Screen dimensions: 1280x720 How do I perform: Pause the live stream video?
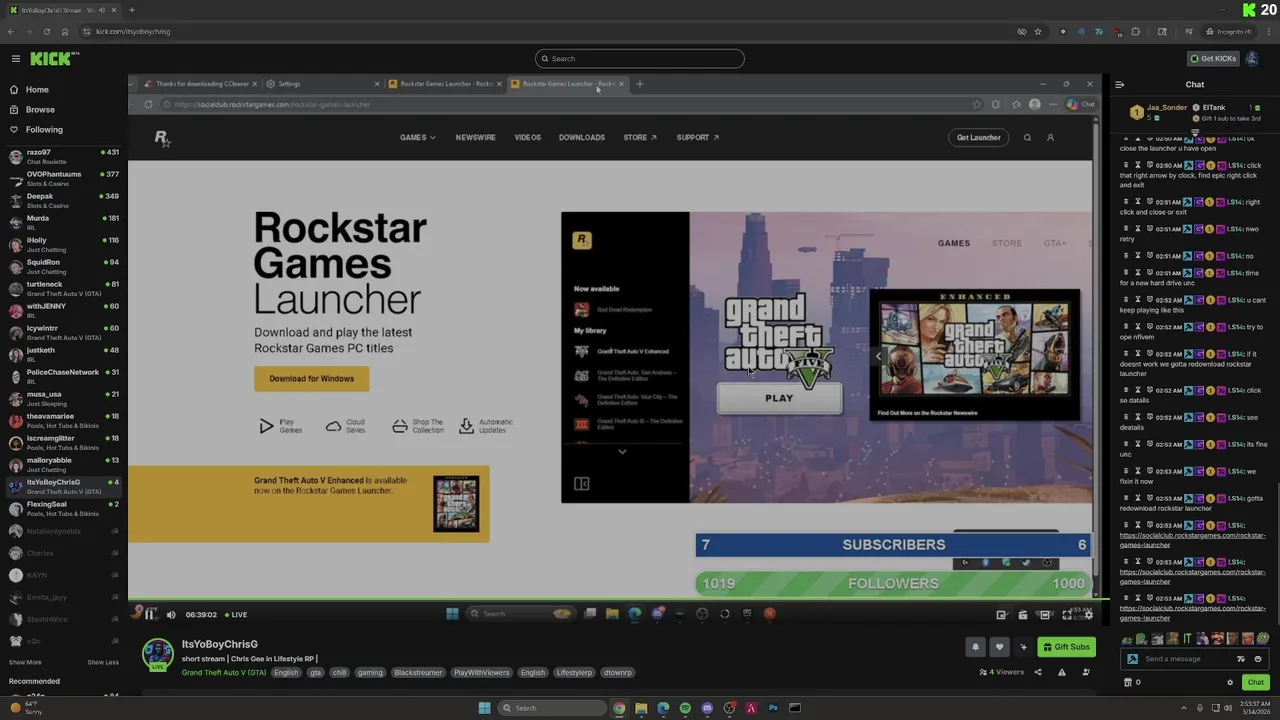151,614
